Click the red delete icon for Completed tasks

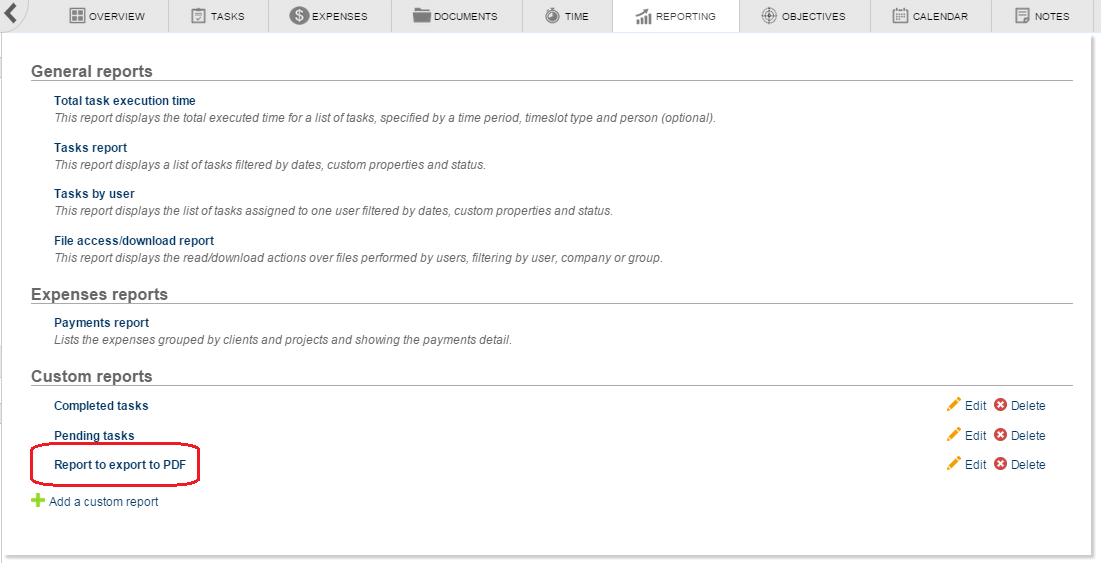click(x=1000, y=405)
